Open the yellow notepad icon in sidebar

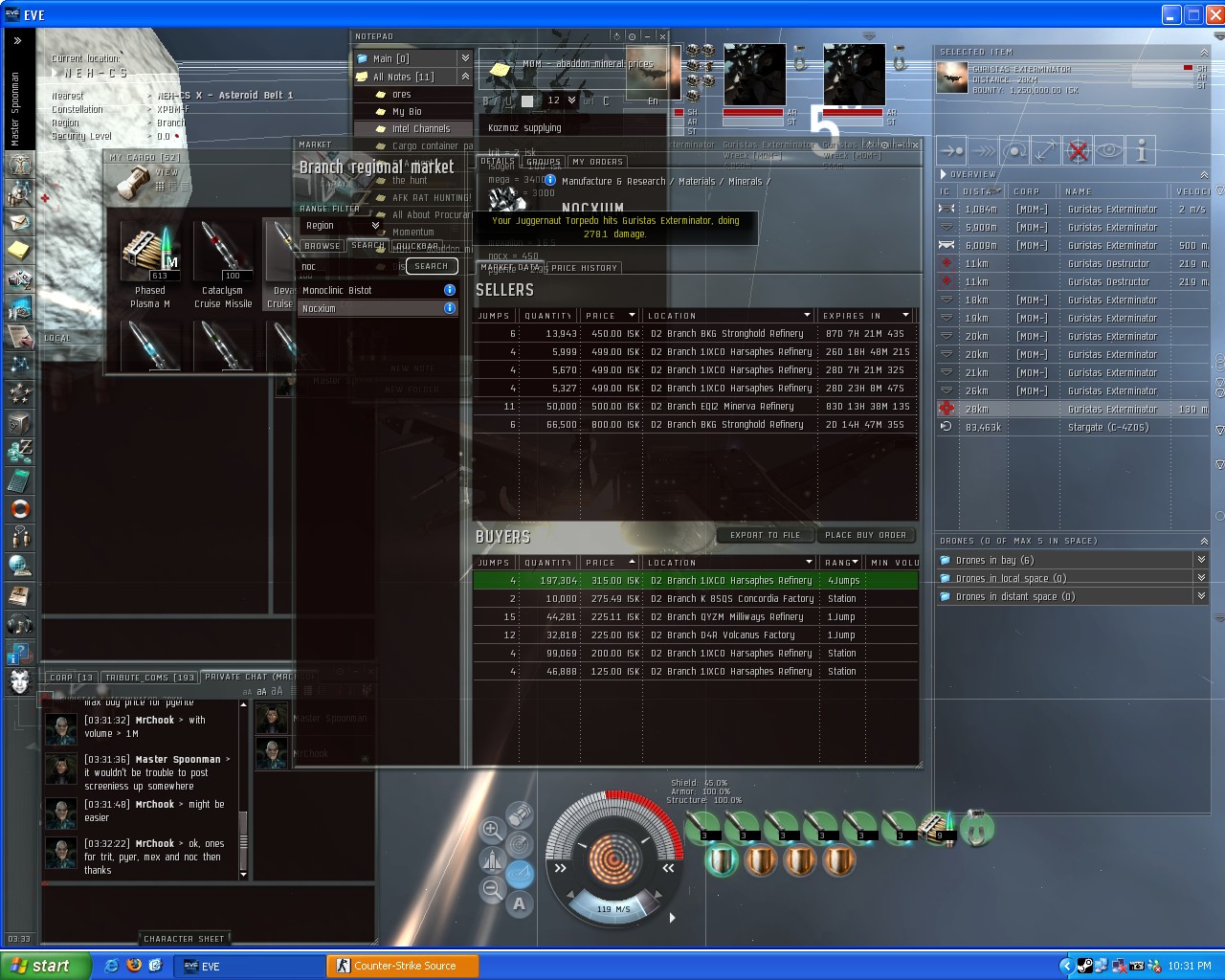[19, 251]
